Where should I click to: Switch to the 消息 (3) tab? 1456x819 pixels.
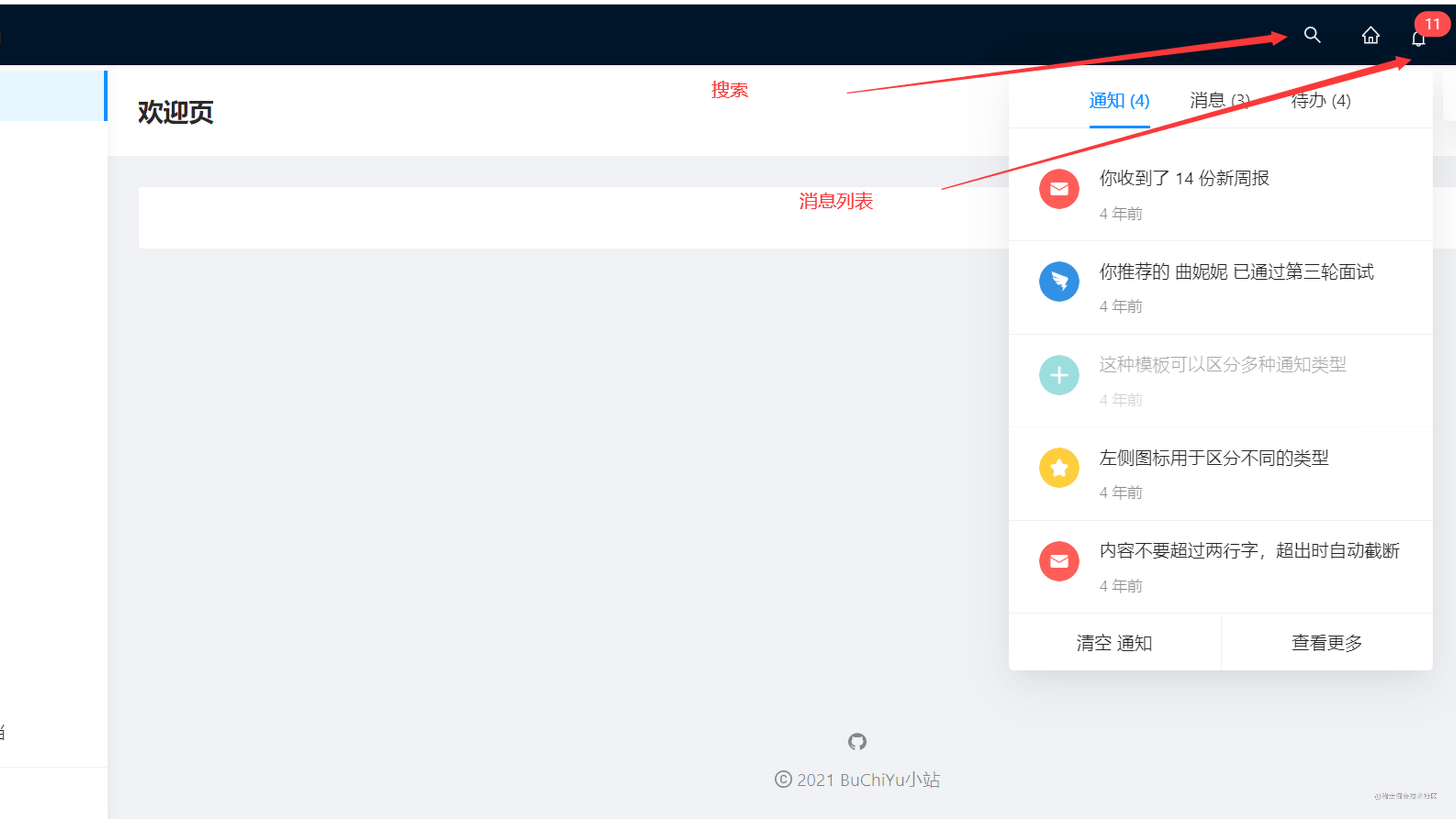tap(1218, 101)
